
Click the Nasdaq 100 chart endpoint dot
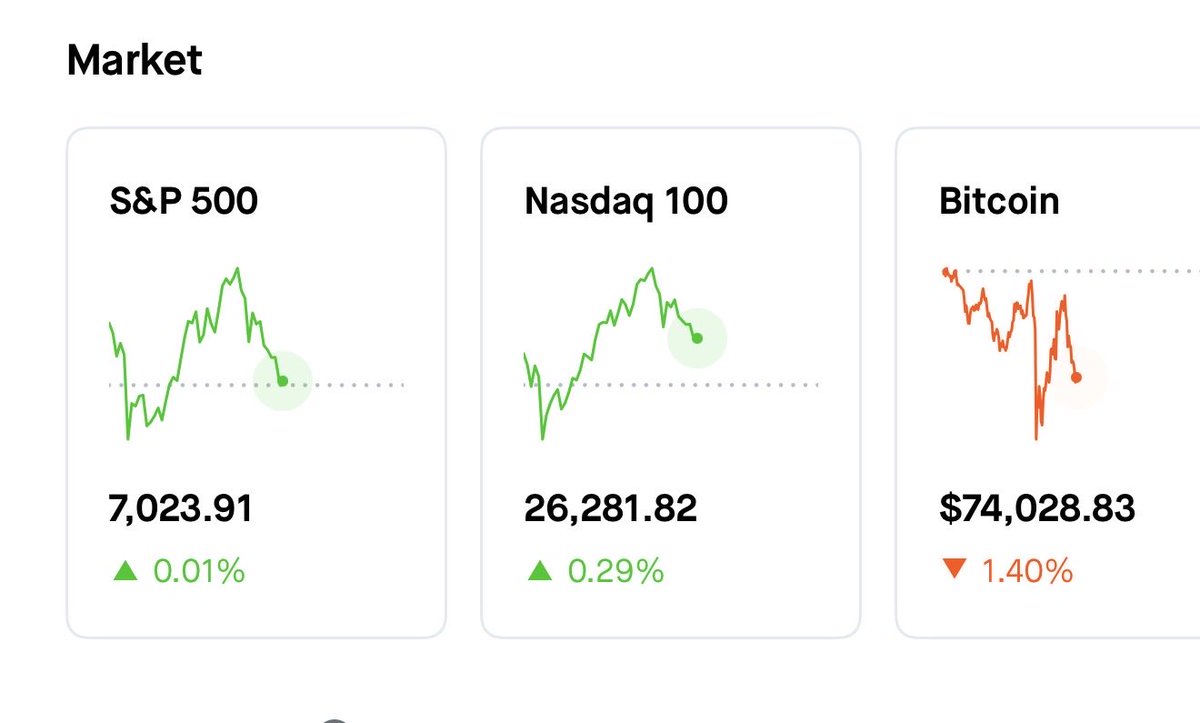697,338
